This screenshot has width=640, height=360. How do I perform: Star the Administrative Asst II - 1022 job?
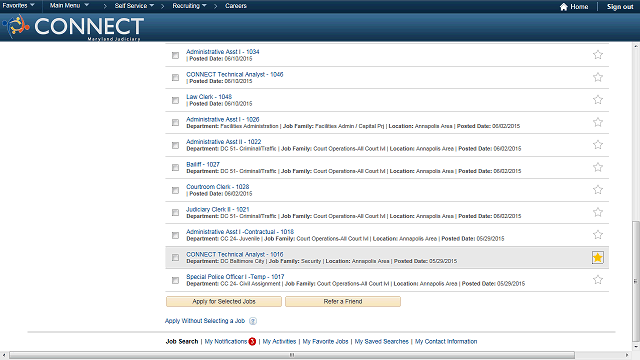pyautogui.click(x=598, y=144)
